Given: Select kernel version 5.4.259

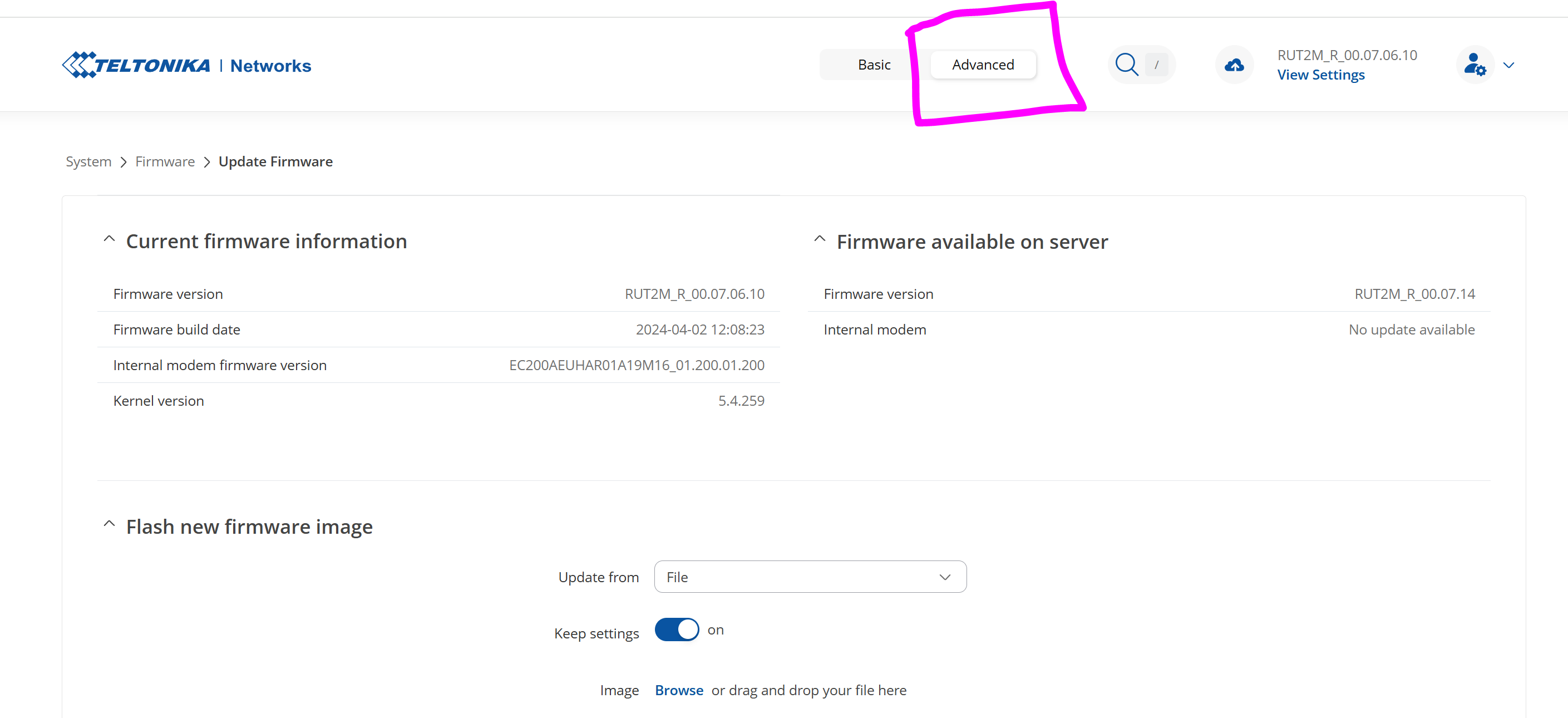Looking at the screenshot, I should [741, 401].
